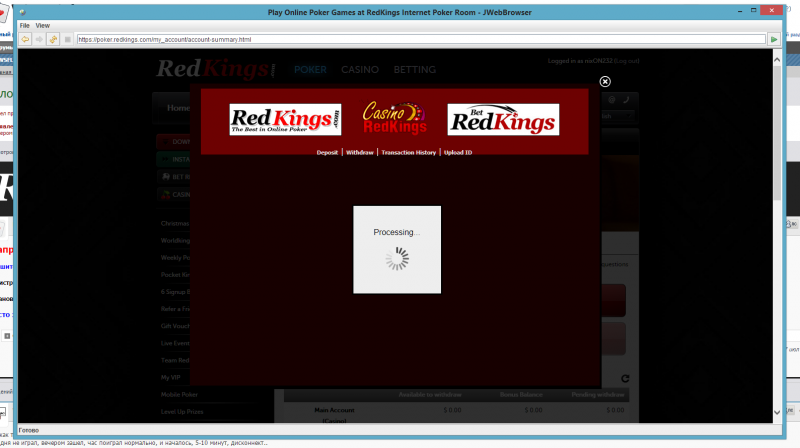Click the balance refresh icon
Screen dimensions: 800x448
[x=625, y=378]
